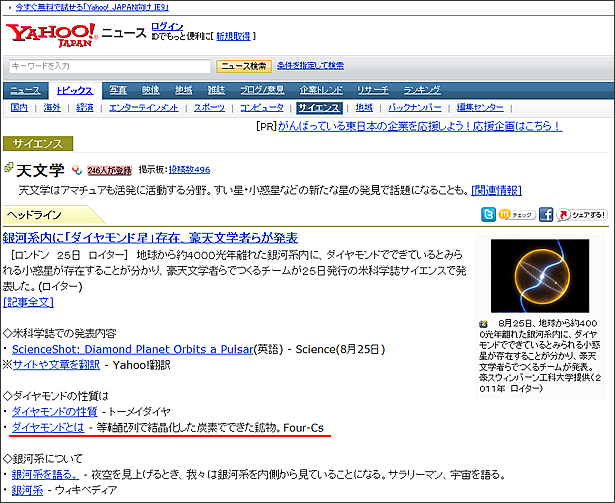Click the Yahoo! JAPAN logo
This screenshot has height=503, width=615.
(51, 35)
